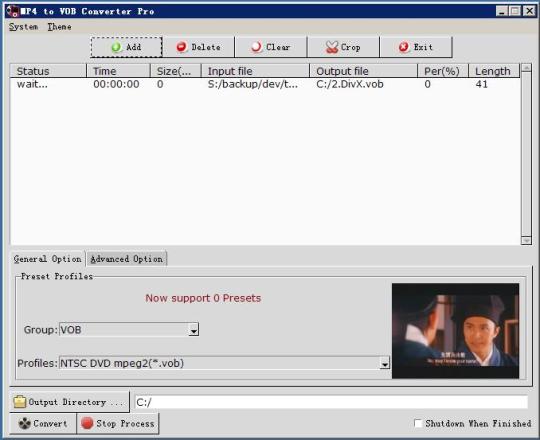Switch to the General Option tab
Screen dimensions: 540x440
click(48, 259)
